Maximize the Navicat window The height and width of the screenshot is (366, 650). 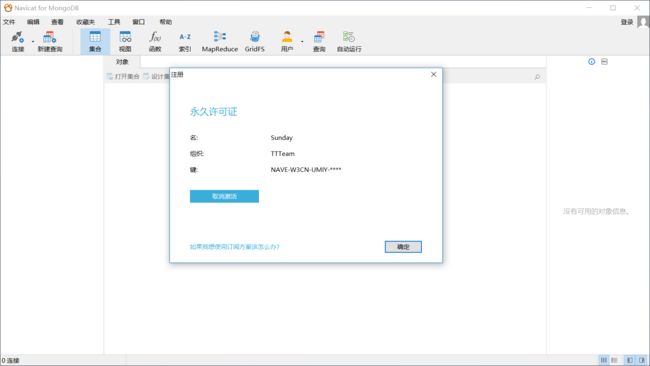tap(613, 8)
